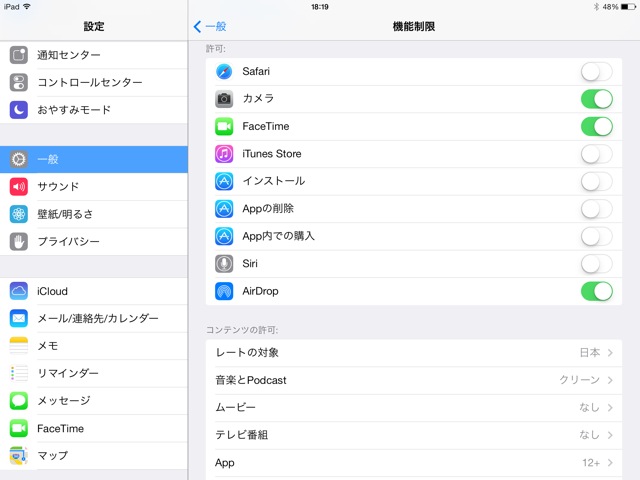Tap the iTunes Store music icon
The height and width of the screenshot is (480, 640).
(224, 154)
